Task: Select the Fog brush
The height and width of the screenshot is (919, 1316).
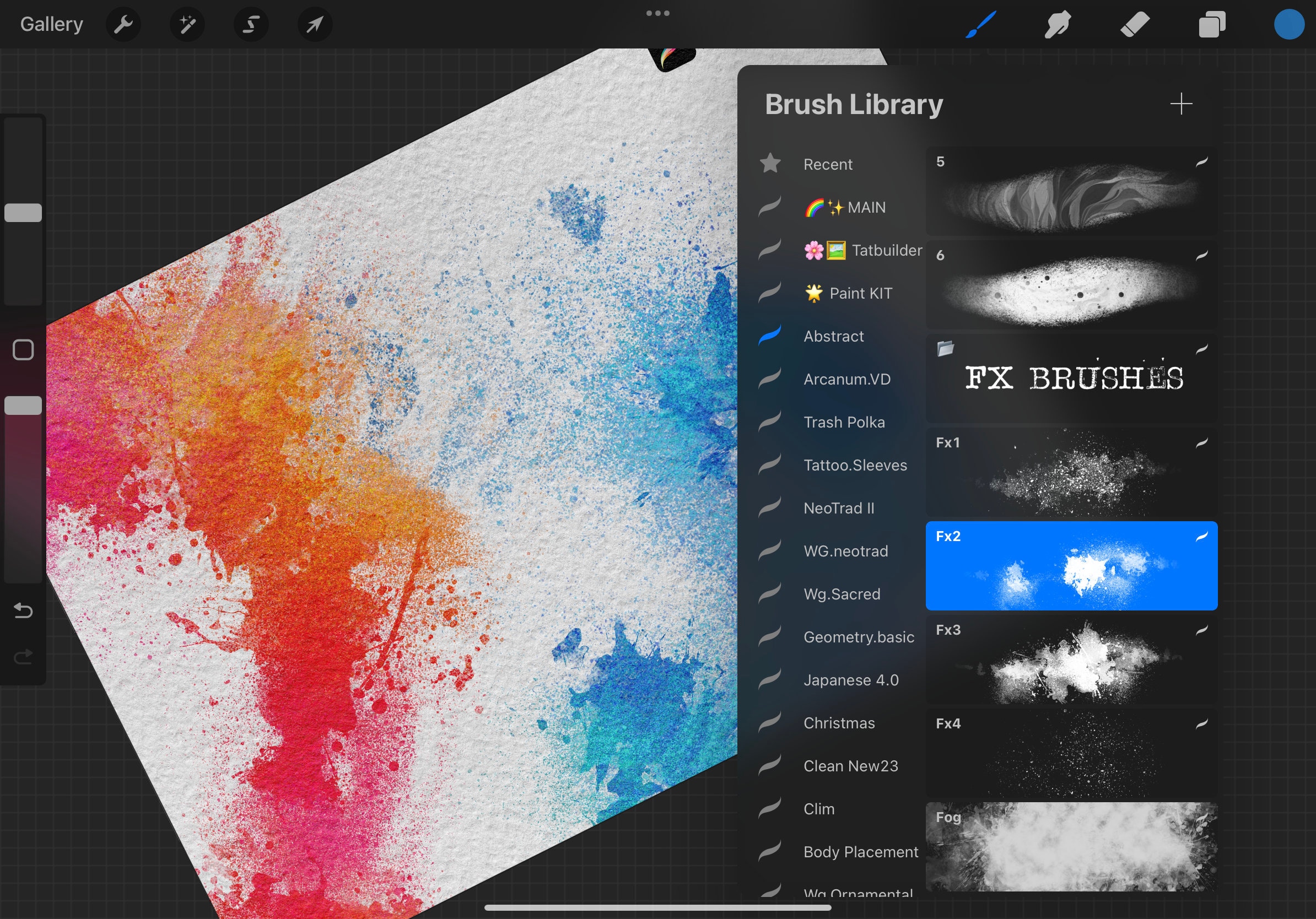Action: pyautogui.click(x=1071, y=846)
